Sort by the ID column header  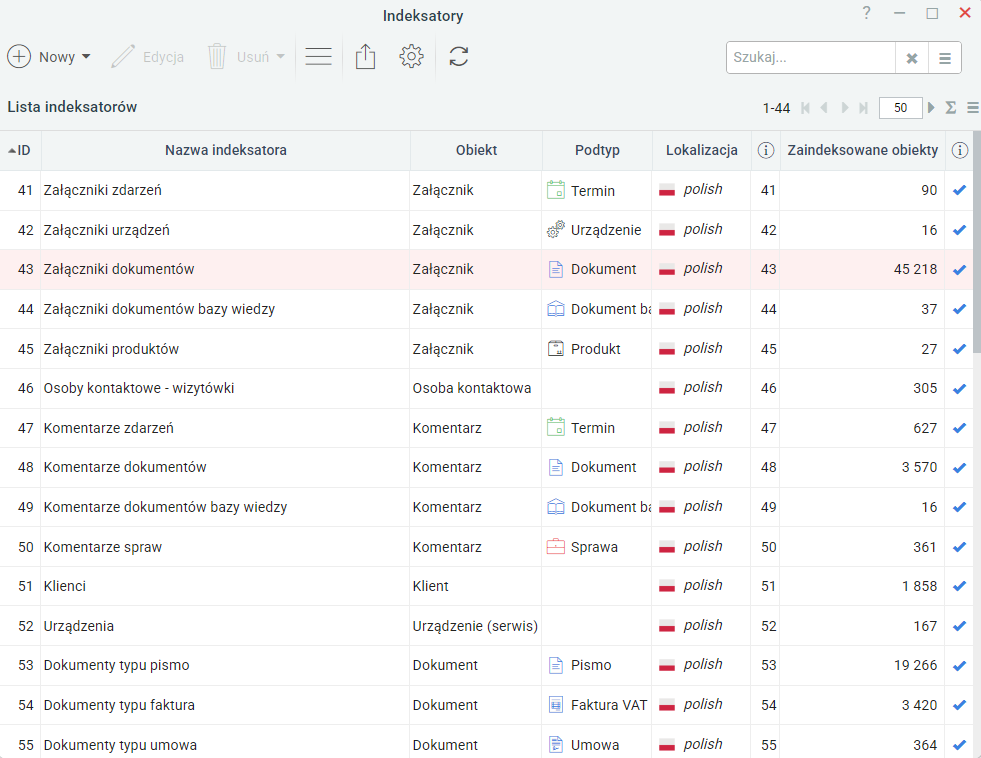point(20,150)
